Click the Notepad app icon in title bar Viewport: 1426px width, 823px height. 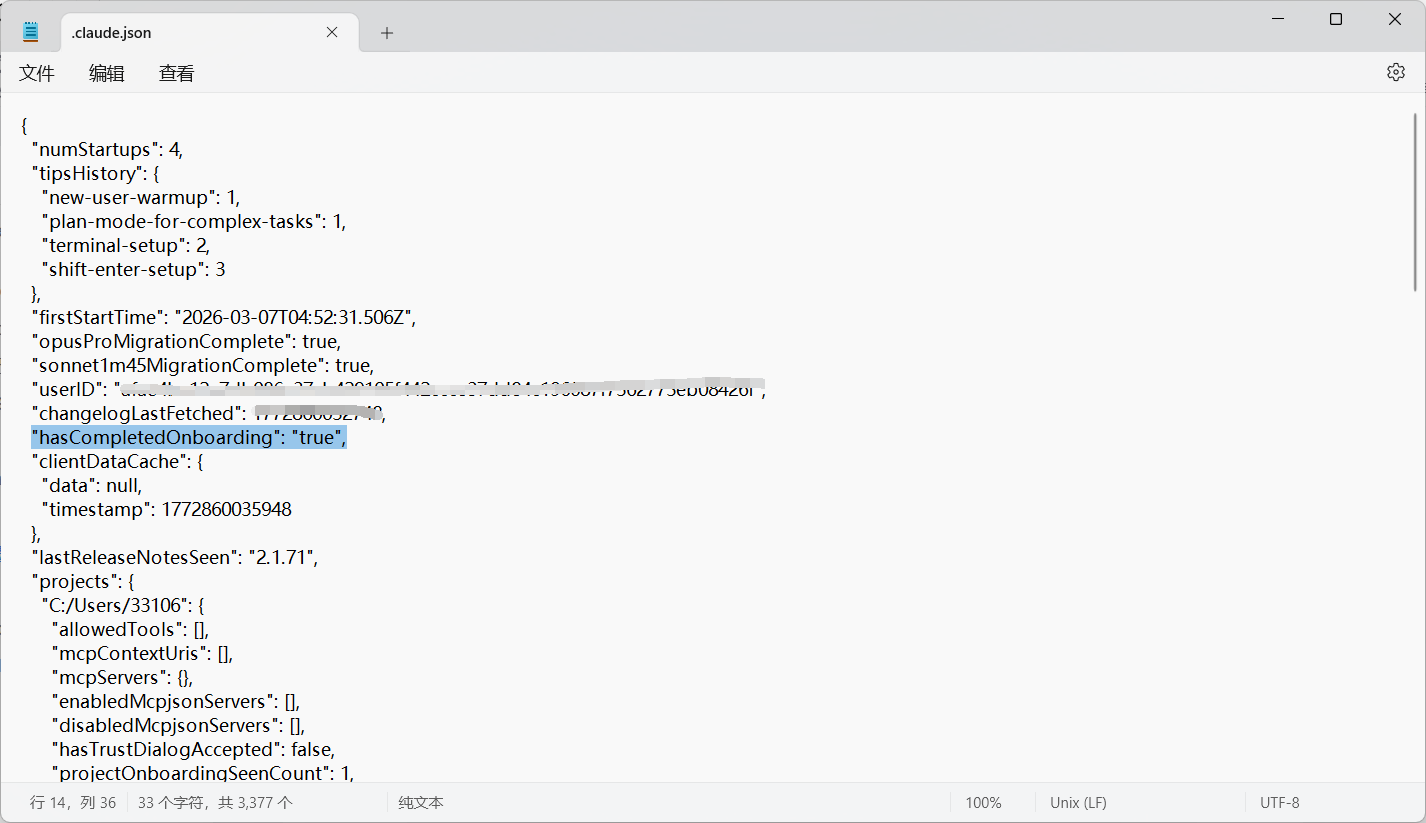30,32
